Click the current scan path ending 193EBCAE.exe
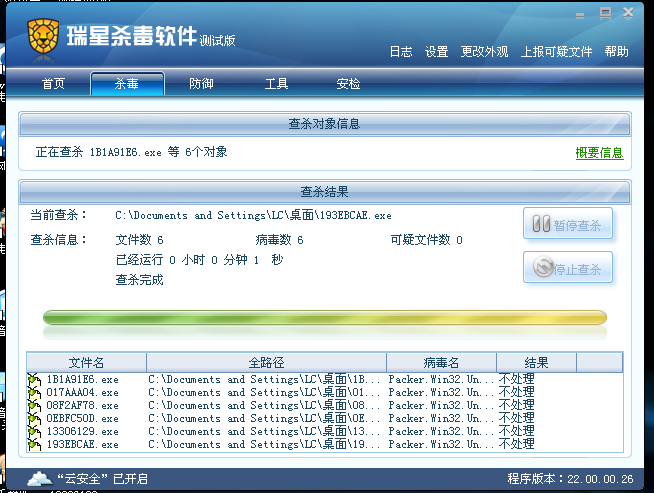Image resolution: width=654 pixels, height=493 pixels. (x=253, y=215)
